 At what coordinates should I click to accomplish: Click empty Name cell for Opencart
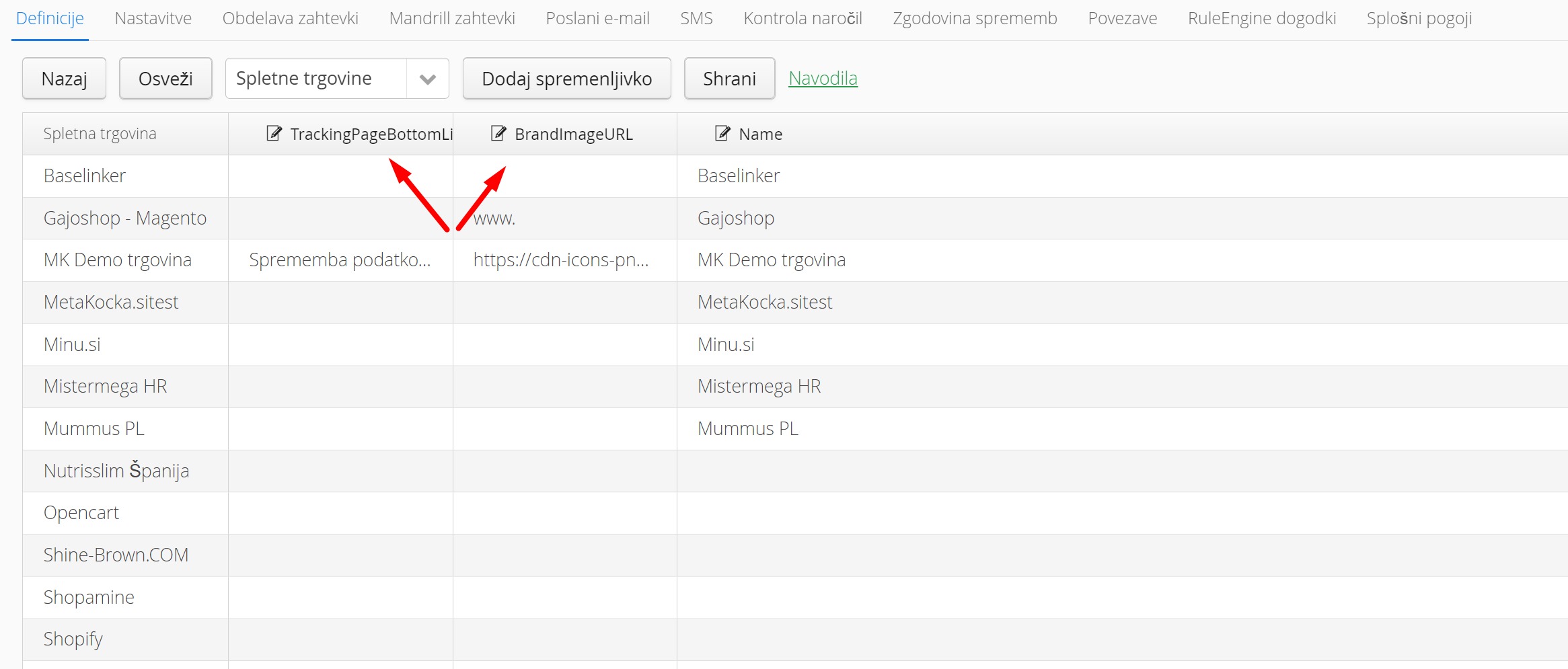1122,513
